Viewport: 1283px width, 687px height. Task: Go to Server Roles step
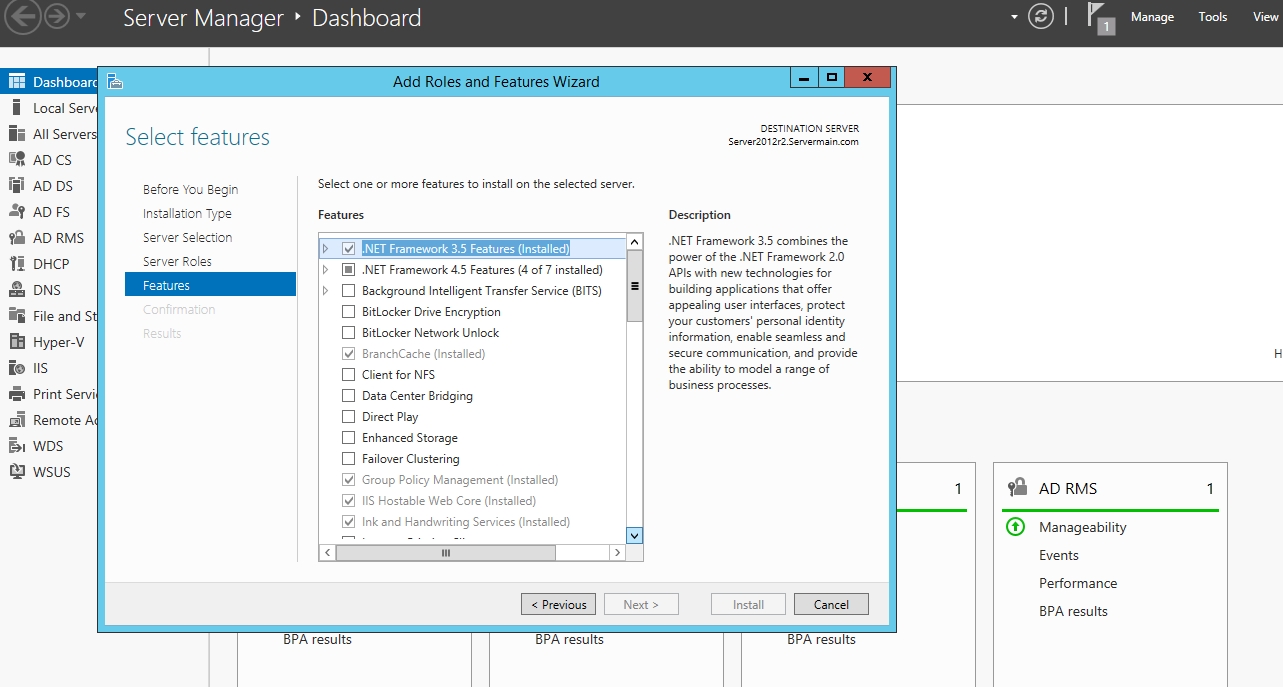(177, 262)
